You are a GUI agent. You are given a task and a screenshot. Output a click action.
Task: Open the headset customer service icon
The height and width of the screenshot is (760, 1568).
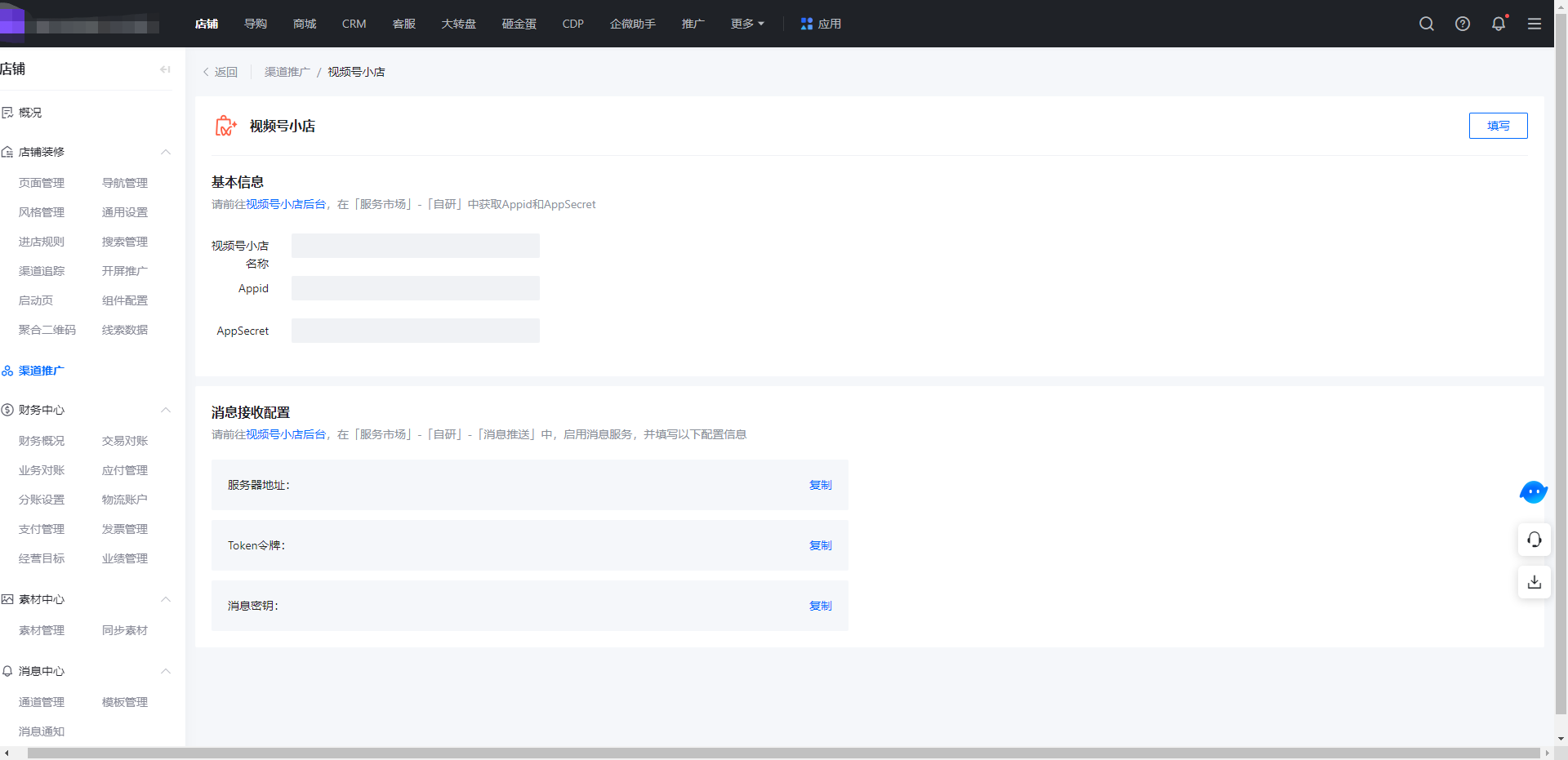click(1535, 540)
